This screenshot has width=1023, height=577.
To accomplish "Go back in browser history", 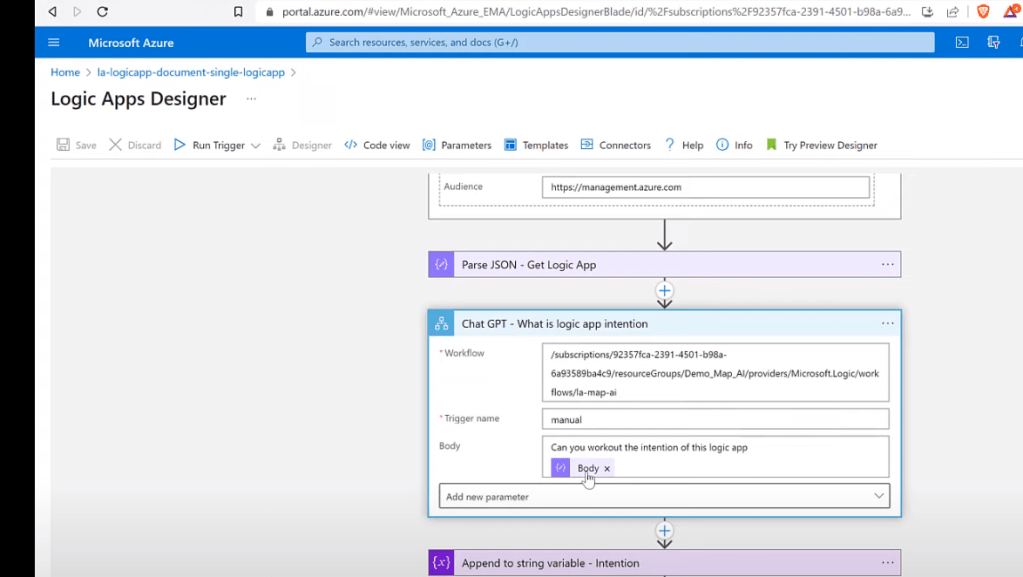I will 52,11.
